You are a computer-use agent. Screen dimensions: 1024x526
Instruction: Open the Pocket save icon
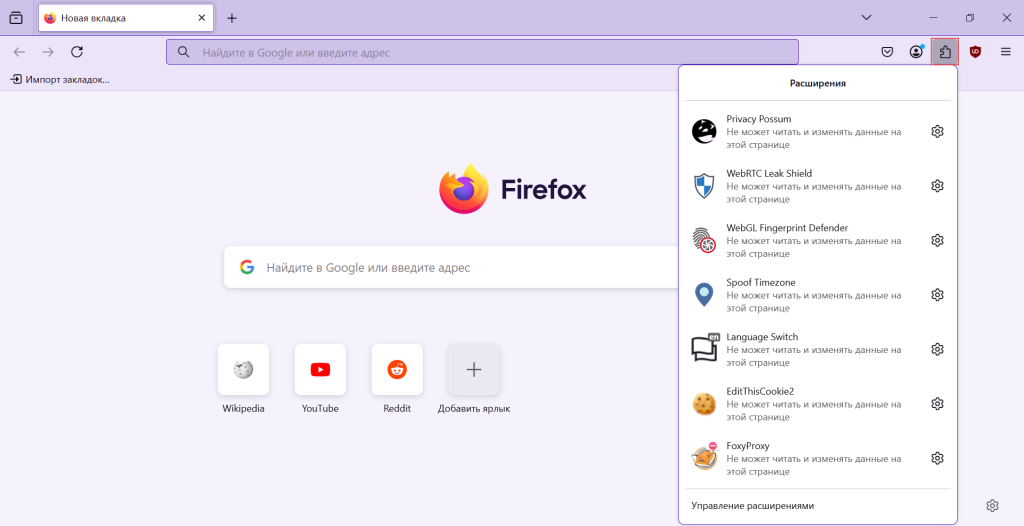(x=887, y=52)
